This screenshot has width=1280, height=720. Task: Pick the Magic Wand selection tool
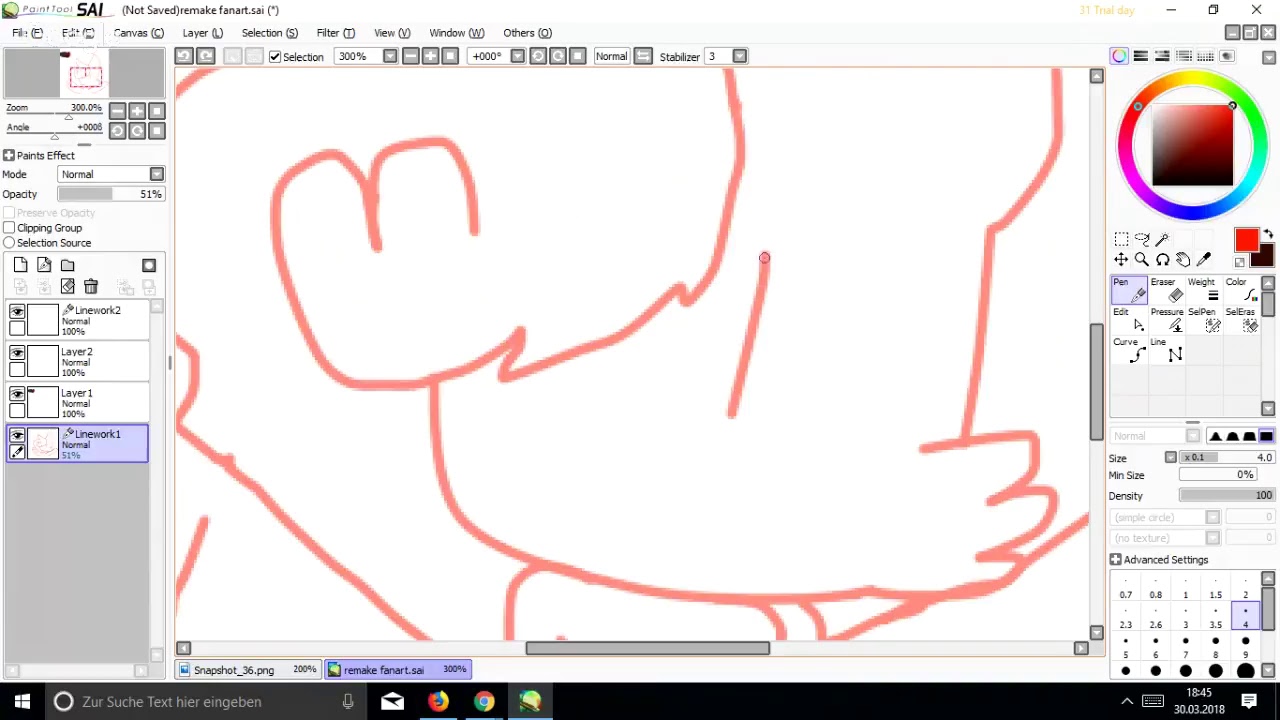coord(1164,239)
